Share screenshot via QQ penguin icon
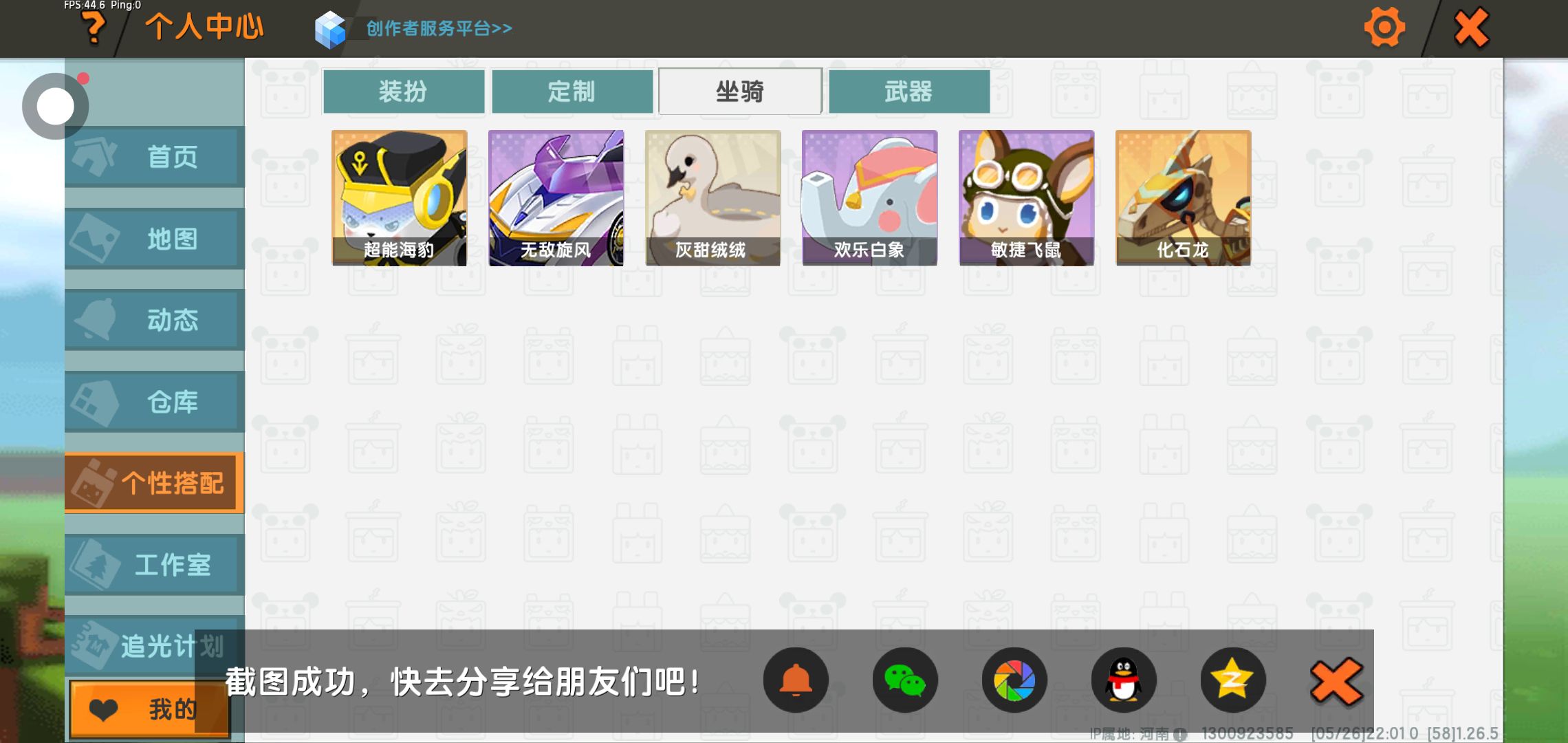 click(x=1124, y=680)
